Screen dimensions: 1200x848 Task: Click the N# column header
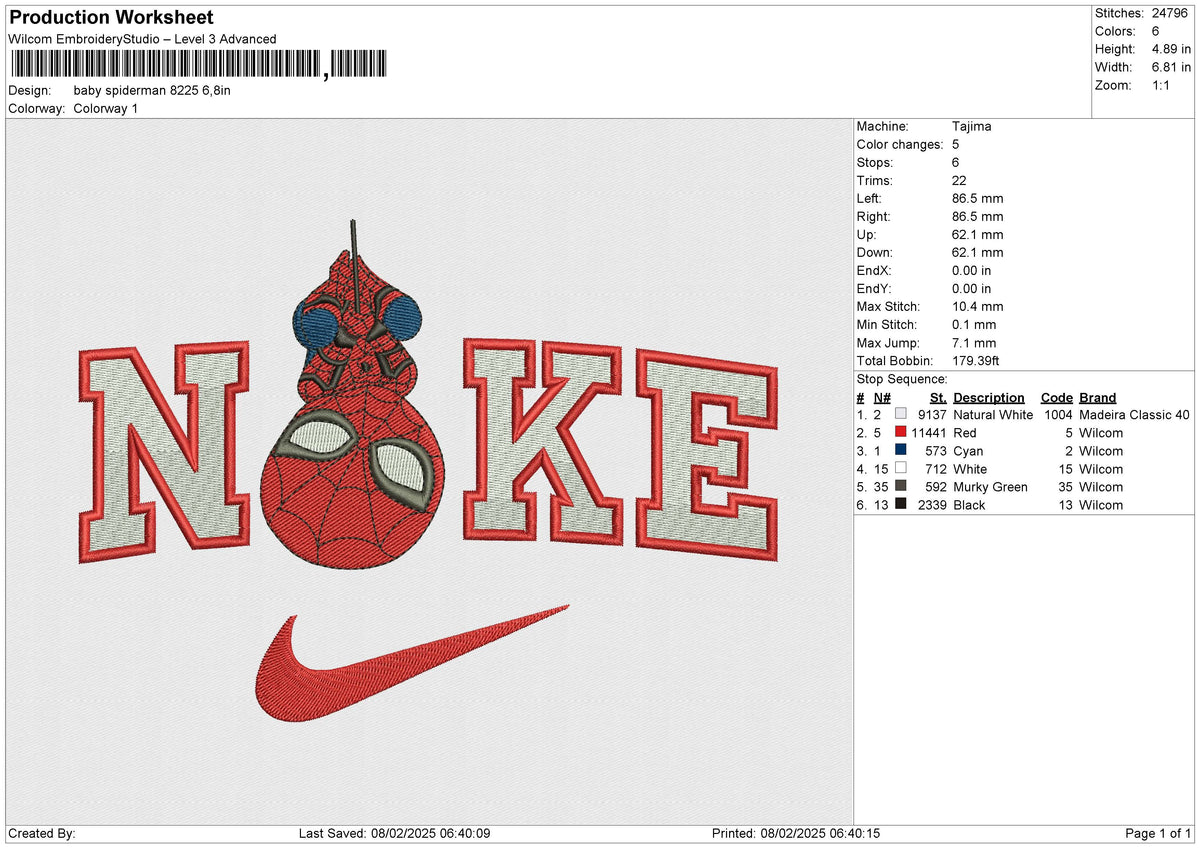882,398
